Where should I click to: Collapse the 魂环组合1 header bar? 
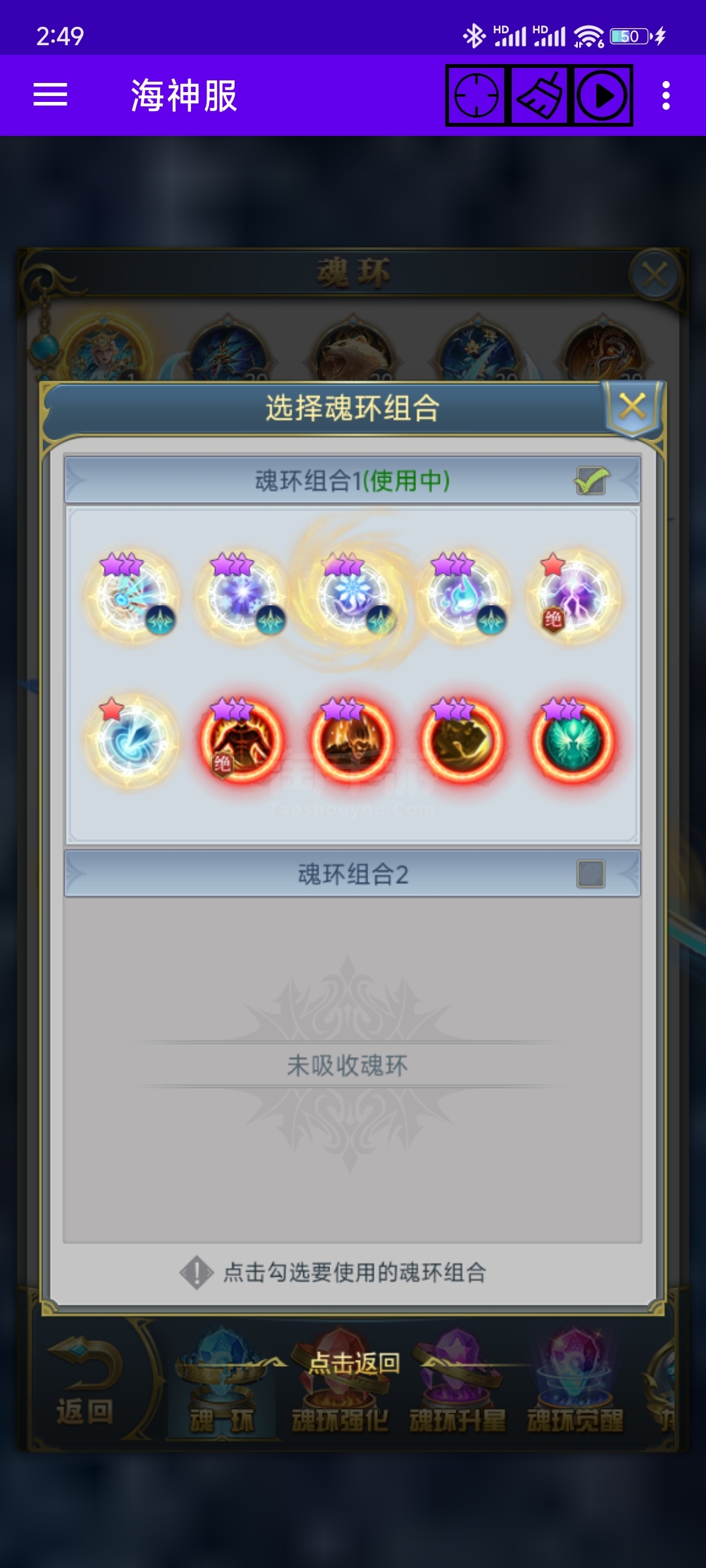(352, 481)
